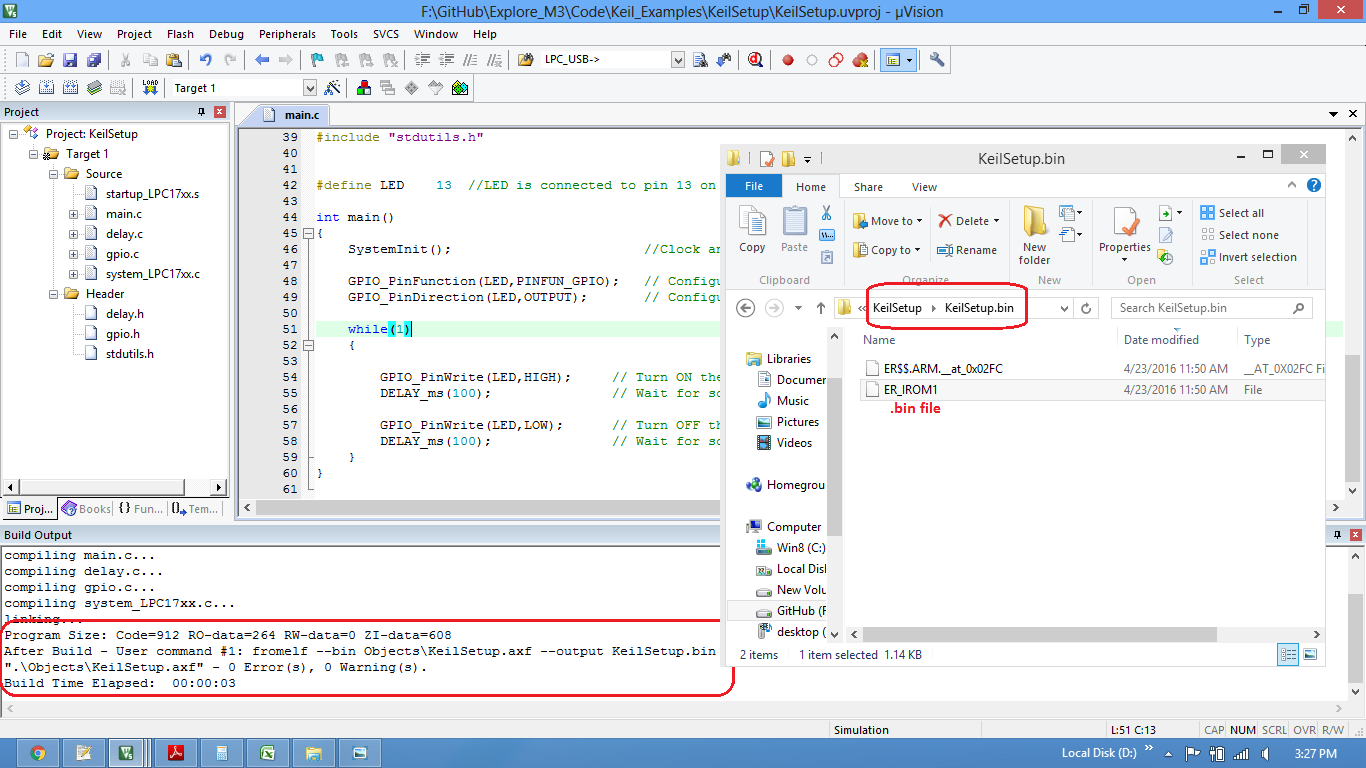Expand the main.c node in Project tree
The image size is (1366, 768).
(73, 214)
